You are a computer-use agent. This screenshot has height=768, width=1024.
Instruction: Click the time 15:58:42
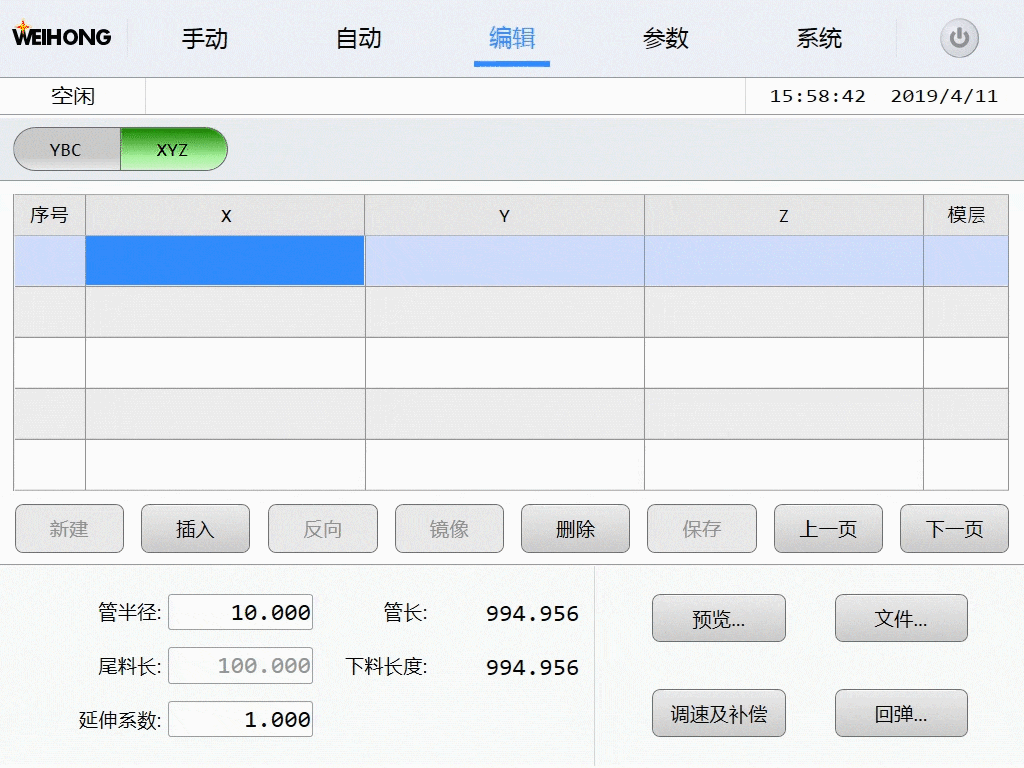pos(818,96)
